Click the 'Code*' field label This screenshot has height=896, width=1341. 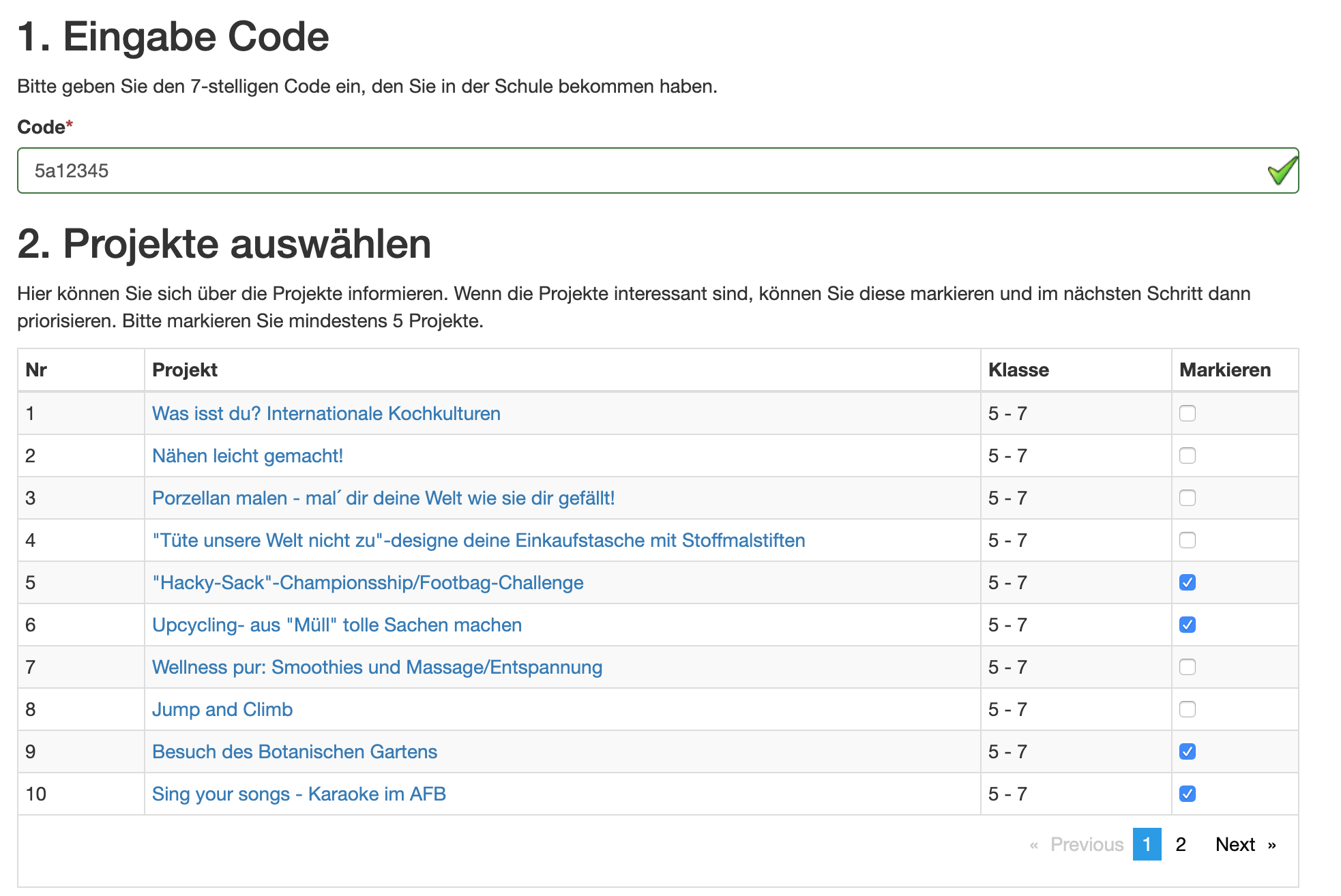tap(45, 127)
